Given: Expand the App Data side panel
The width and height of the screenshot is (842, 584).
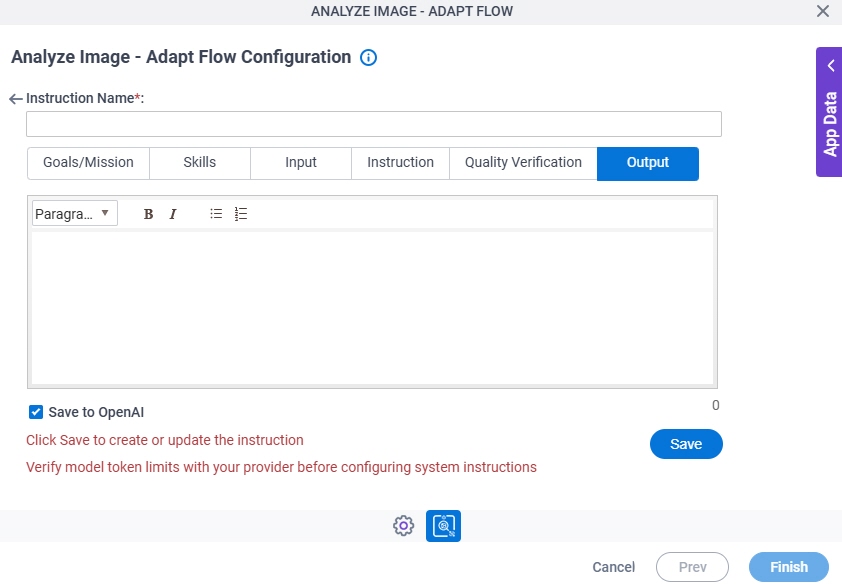Looking at the screenshot, I should coord(830,112).
